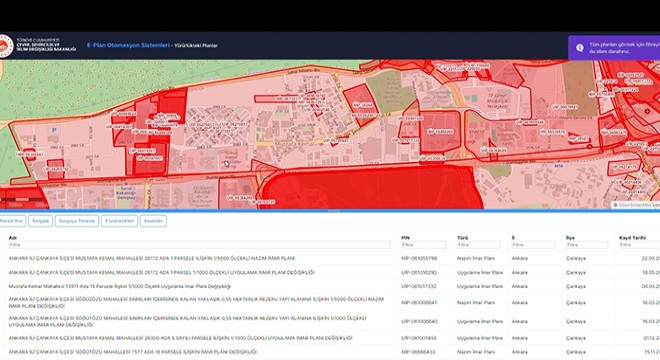Sort by the Adı column header
660x360 pixels.
(x=13, y=238)
